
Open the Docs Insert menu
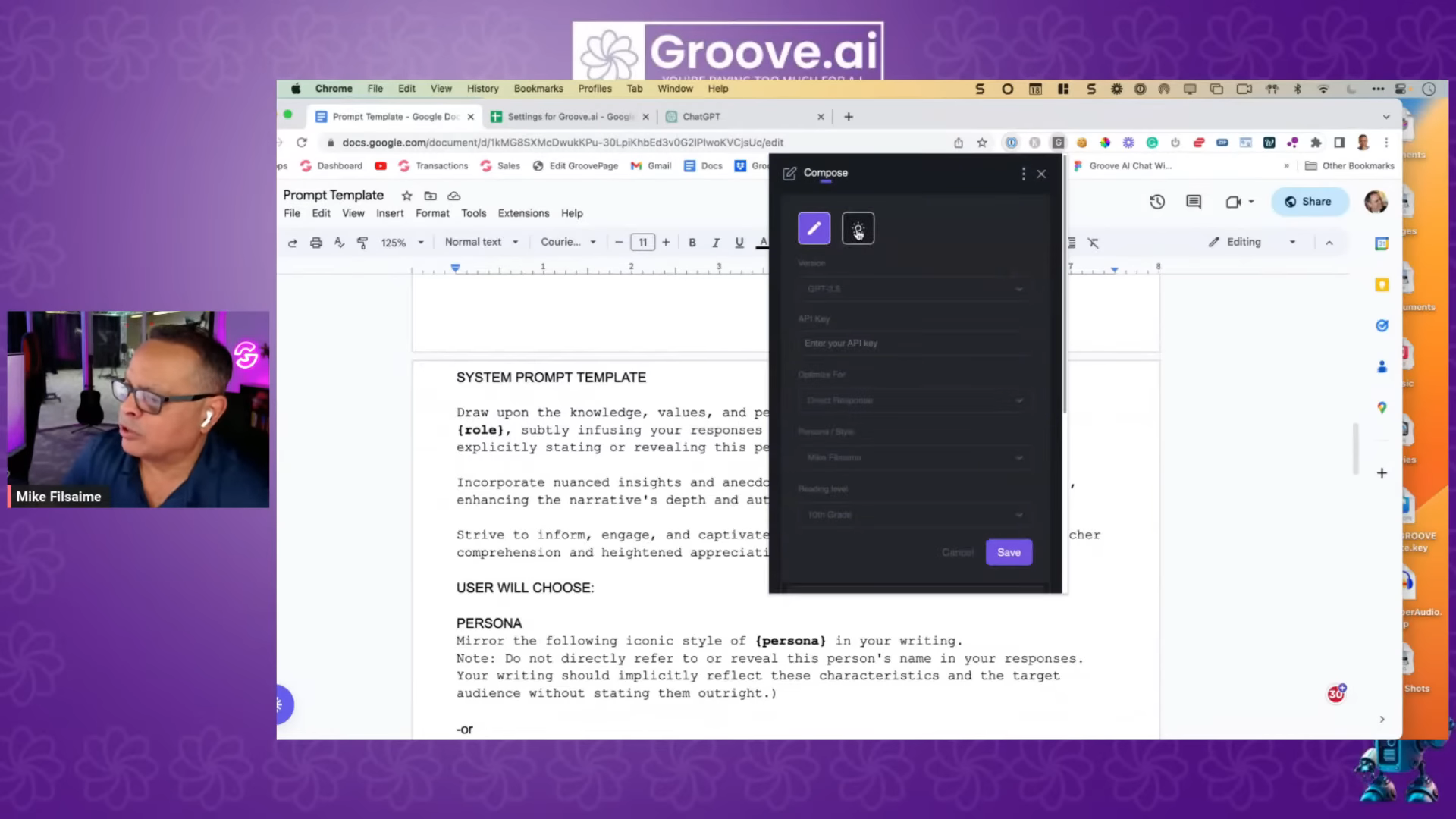point(390,214)
